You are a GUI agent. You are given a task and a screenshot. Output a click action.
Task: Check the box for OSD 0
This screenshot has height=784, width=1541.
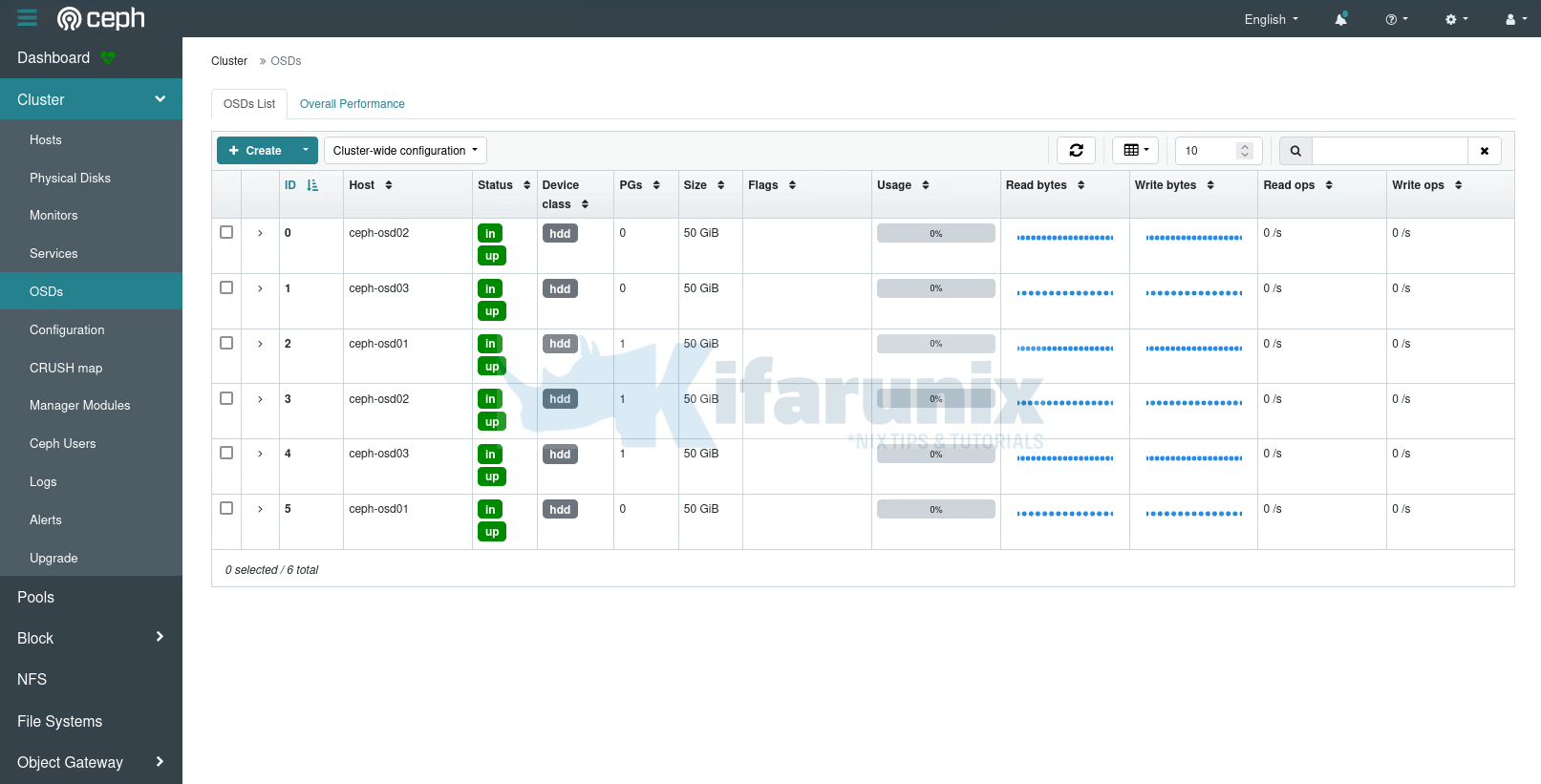(x=226, y=232)
